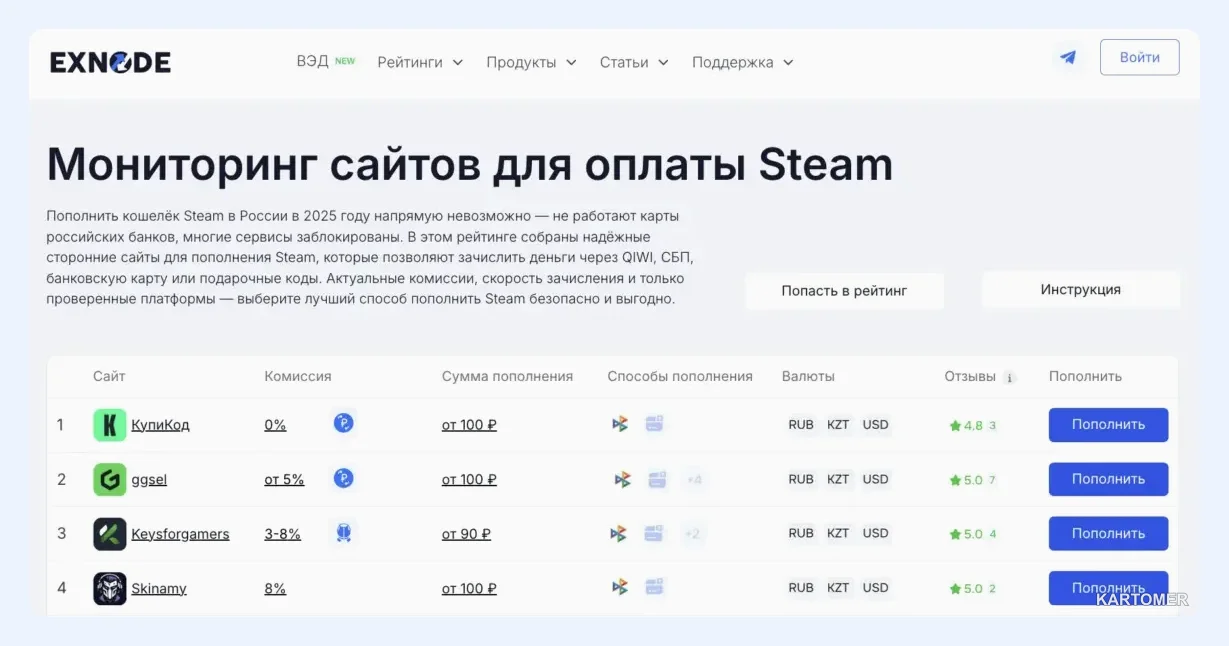Image resolution: width=1229 pixels, height=646 pixels.
Task: Show +2 more payment methods for Keysforgamers
Action: [692, 534]
